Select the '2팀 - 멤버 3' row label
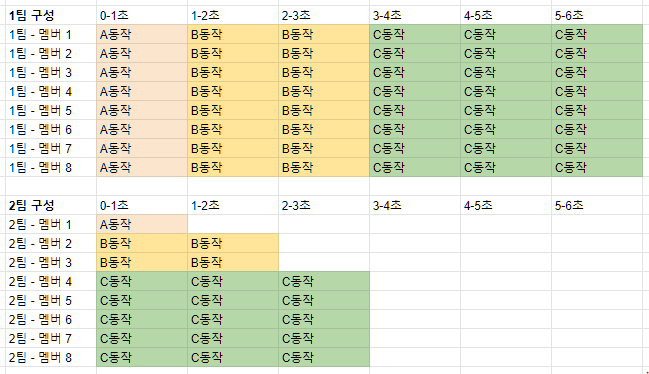 point(51,262)
